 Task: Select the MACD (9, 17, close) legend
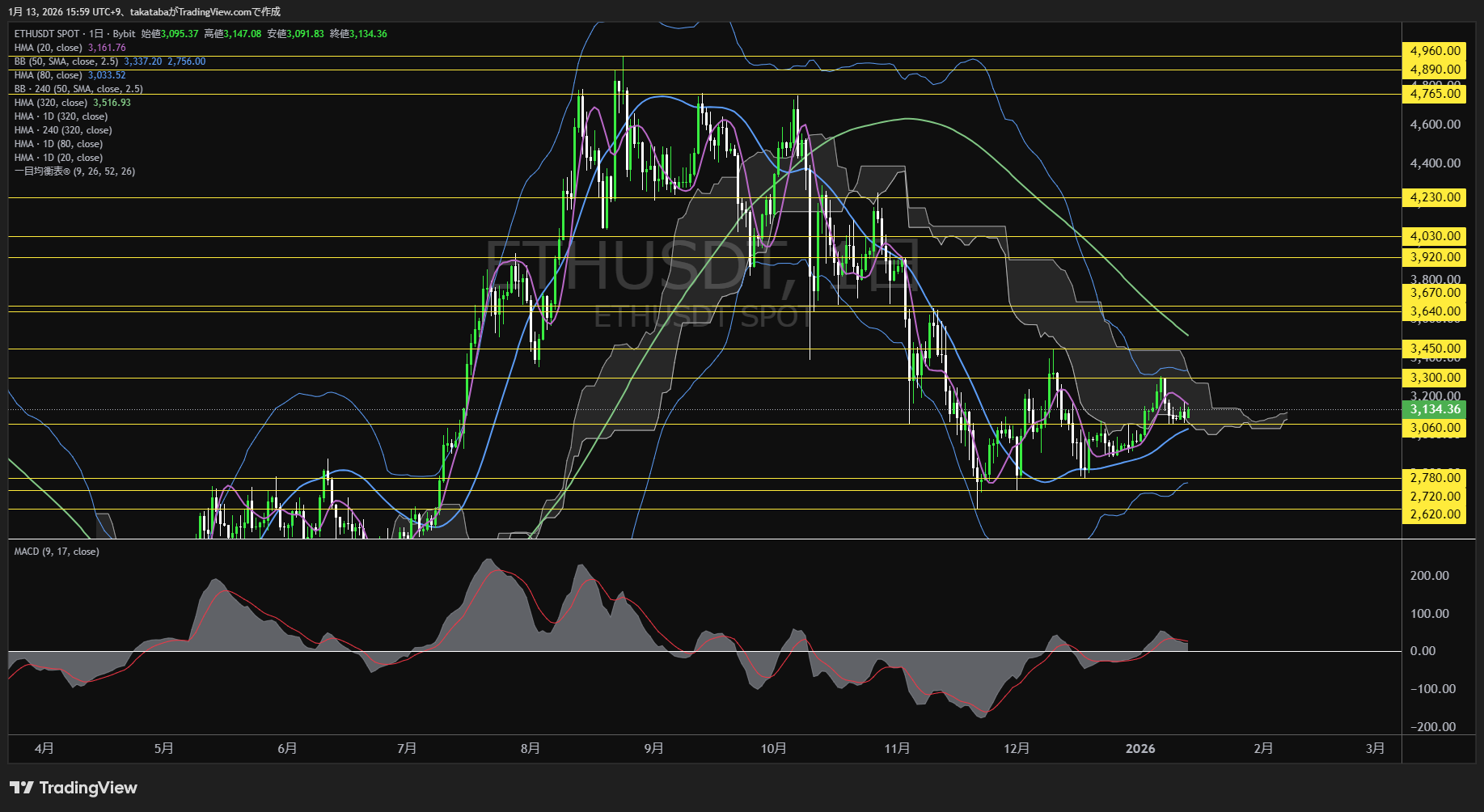click(57, 552)
